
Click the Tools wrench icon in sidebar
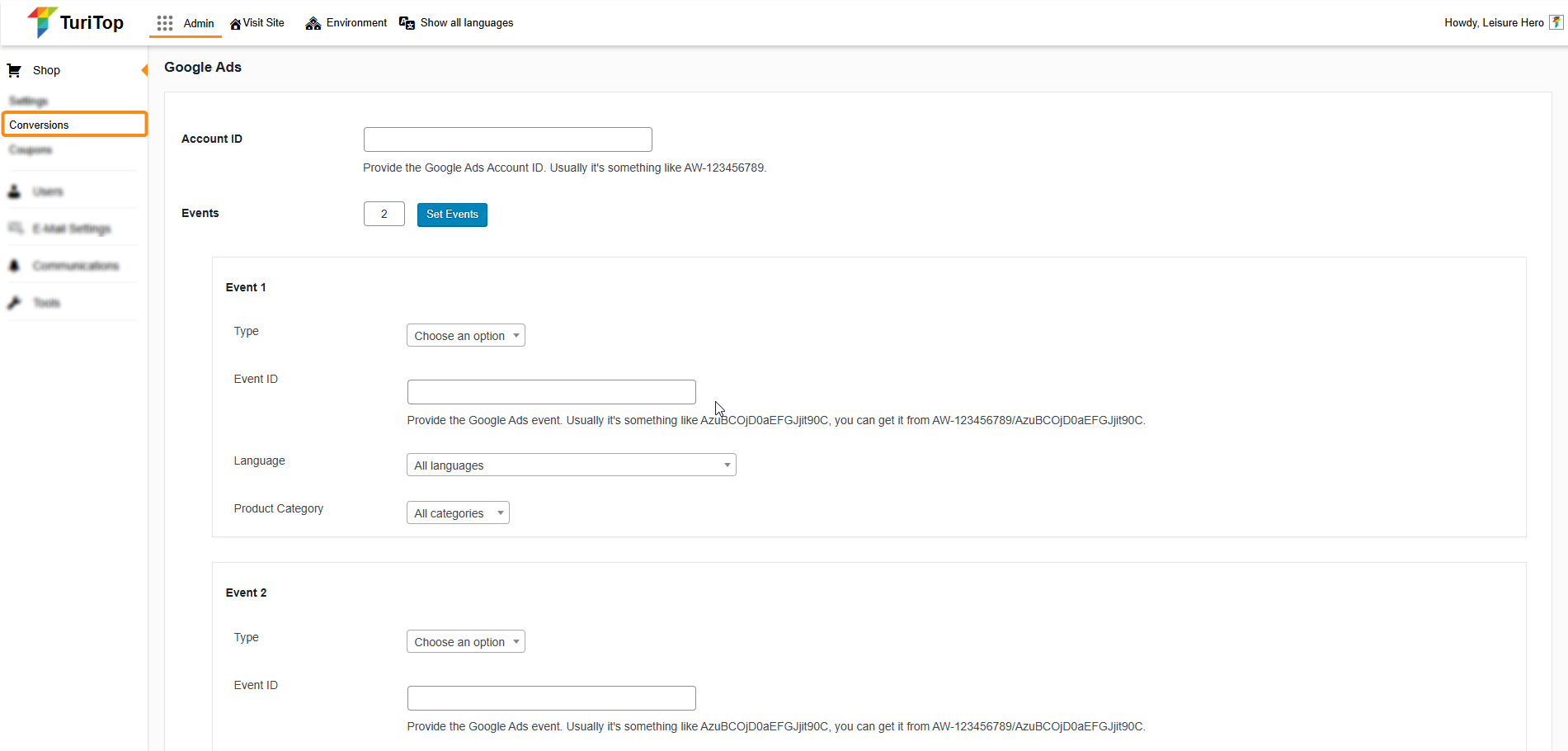pos(14,303)
